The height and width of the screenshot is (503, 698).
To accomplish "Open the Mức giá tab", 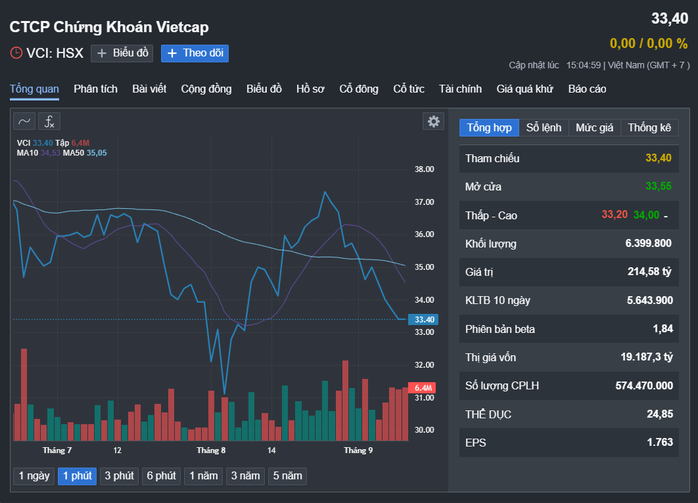I will pos(594,128).
